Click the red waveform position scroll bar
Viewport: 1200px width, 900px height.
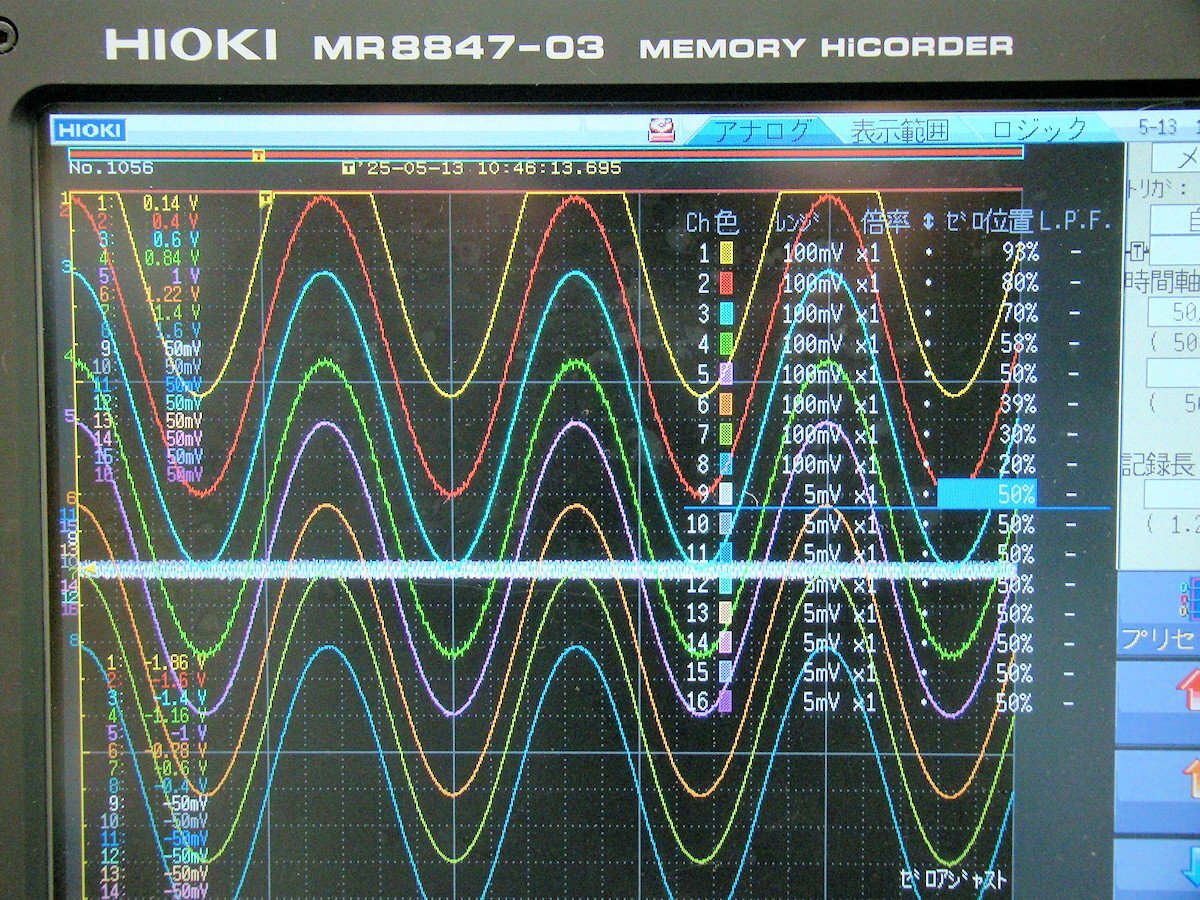[x=546, y=153]
